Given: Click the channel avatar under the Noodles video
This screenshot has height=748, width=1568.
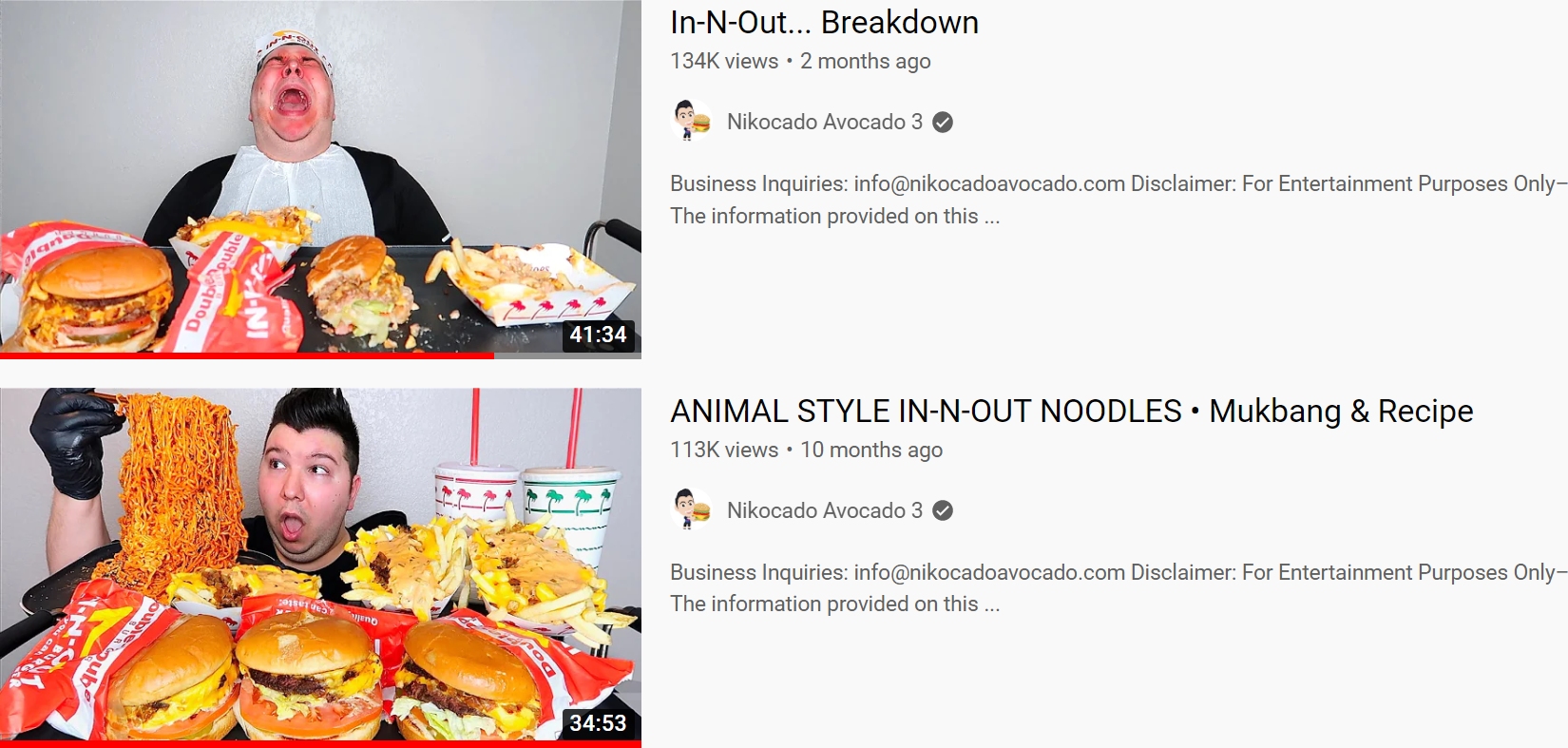Looking at the screenshot, I should (692, 510).
